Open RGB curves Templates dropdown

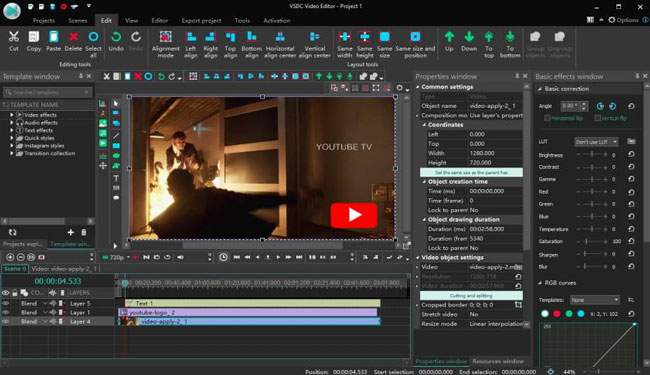coord(595,300)
